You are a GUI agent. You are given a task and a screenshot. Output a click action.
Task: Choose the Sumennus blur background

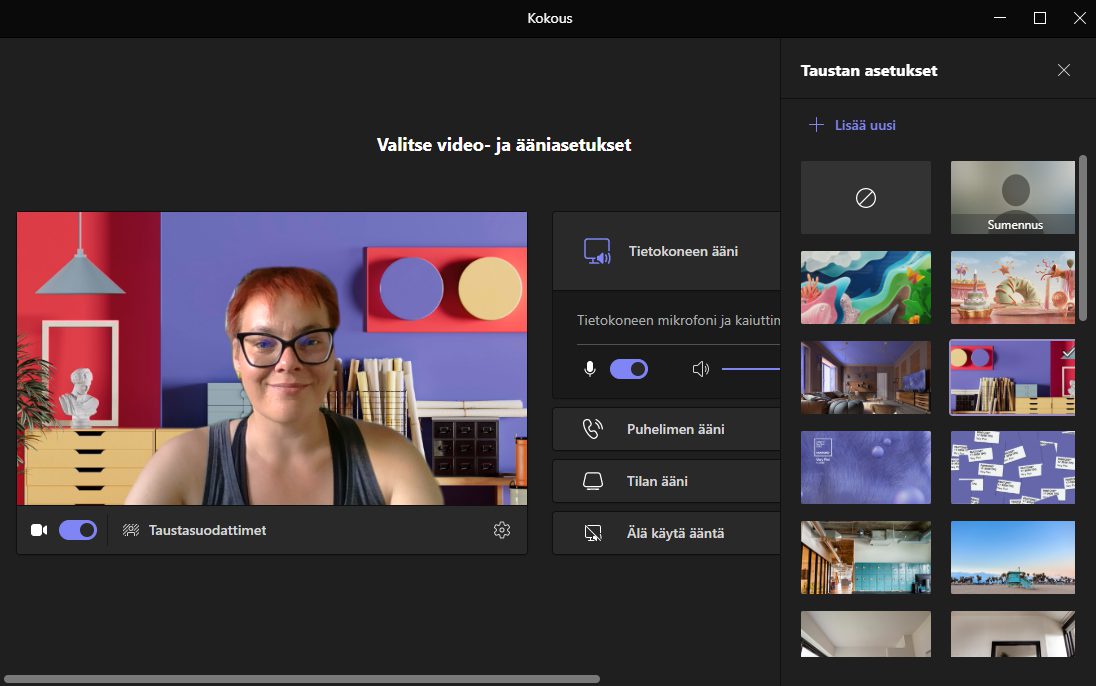coord(1013,198)
